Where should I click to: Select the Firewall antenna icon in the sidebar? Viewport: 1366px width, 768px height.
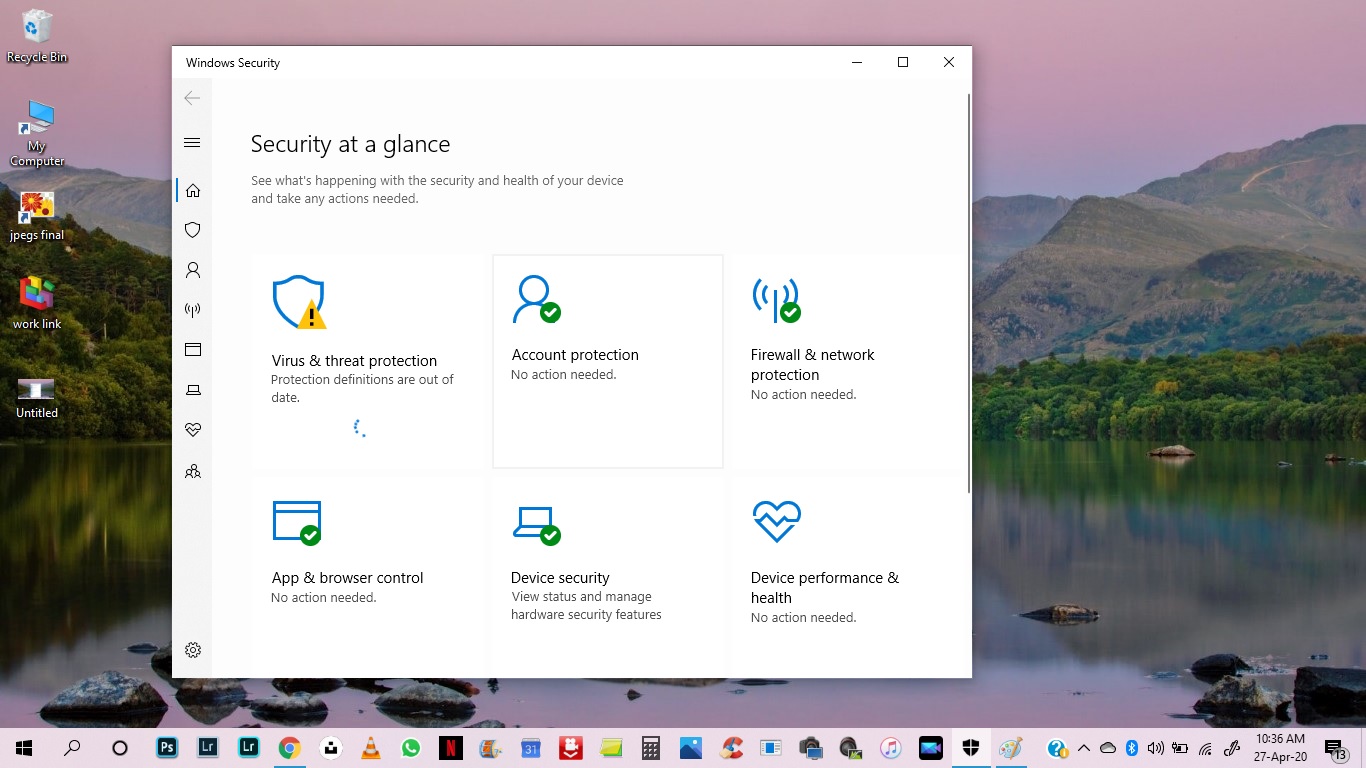pyautogui.click(x=193, y=310)
